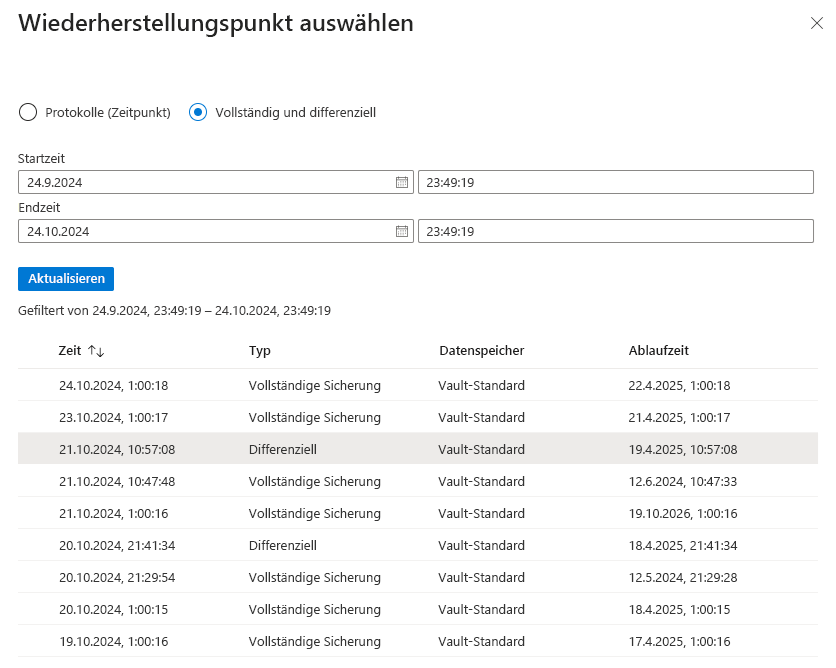Image resolution: width=836 pixels, height=668 pixels.
Task: Select the Vollständig und differenziell option
Action: (x=196, y=112)
